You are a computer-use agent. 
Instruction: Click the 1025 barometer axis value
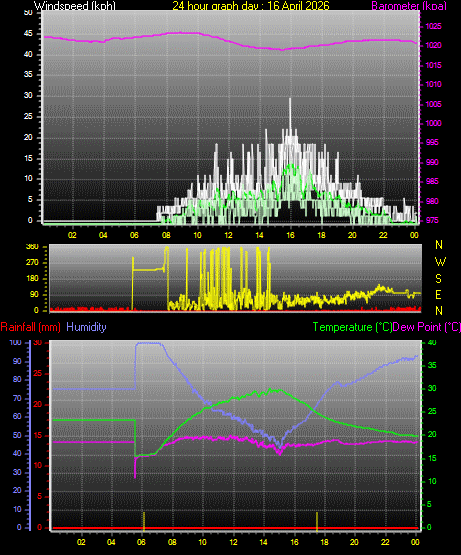pyautogui.click(x=433, y=26)
